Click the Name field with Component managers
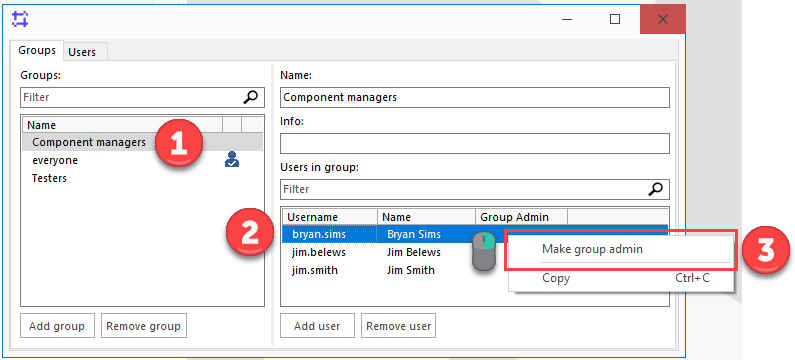The height and width of the screenshot is (360, 795). [x=475, y=97]
